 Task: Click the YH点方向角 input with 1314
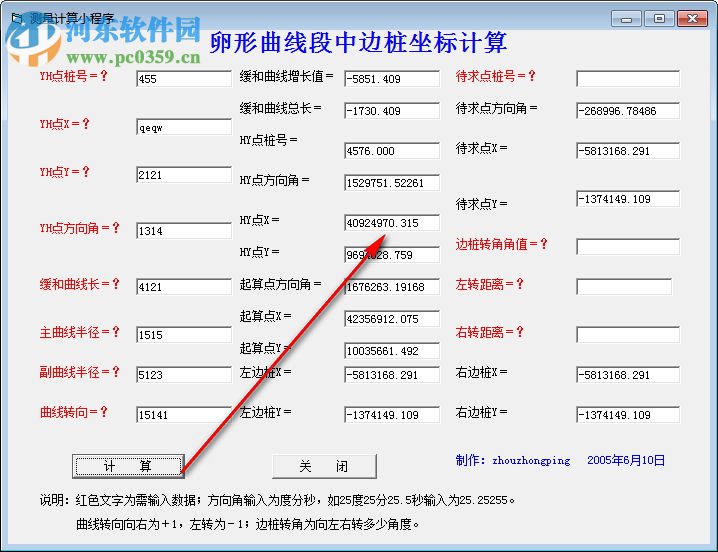point(184,230)
